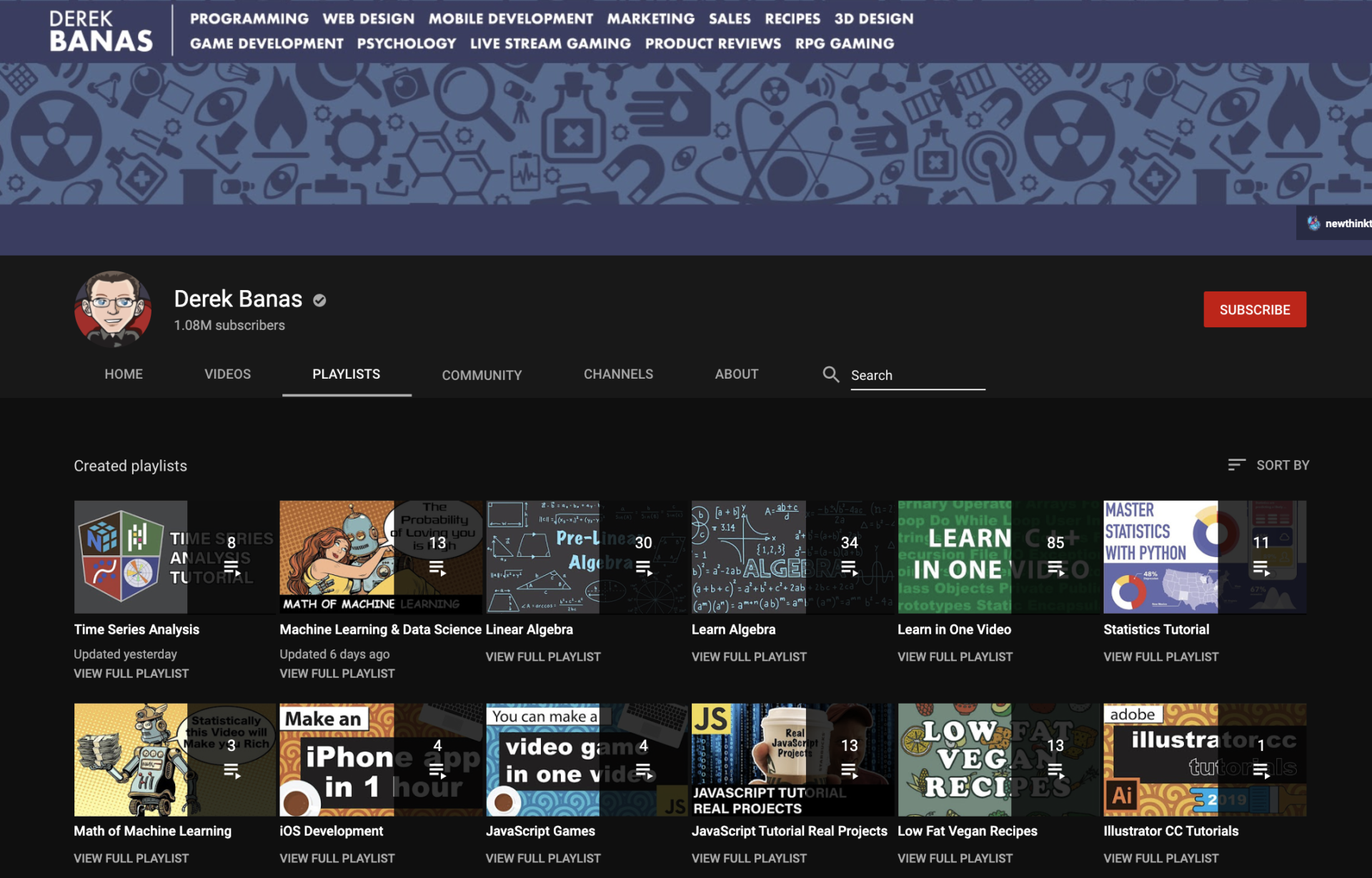Click the Derek Banas channel name heading

(238, 299)
